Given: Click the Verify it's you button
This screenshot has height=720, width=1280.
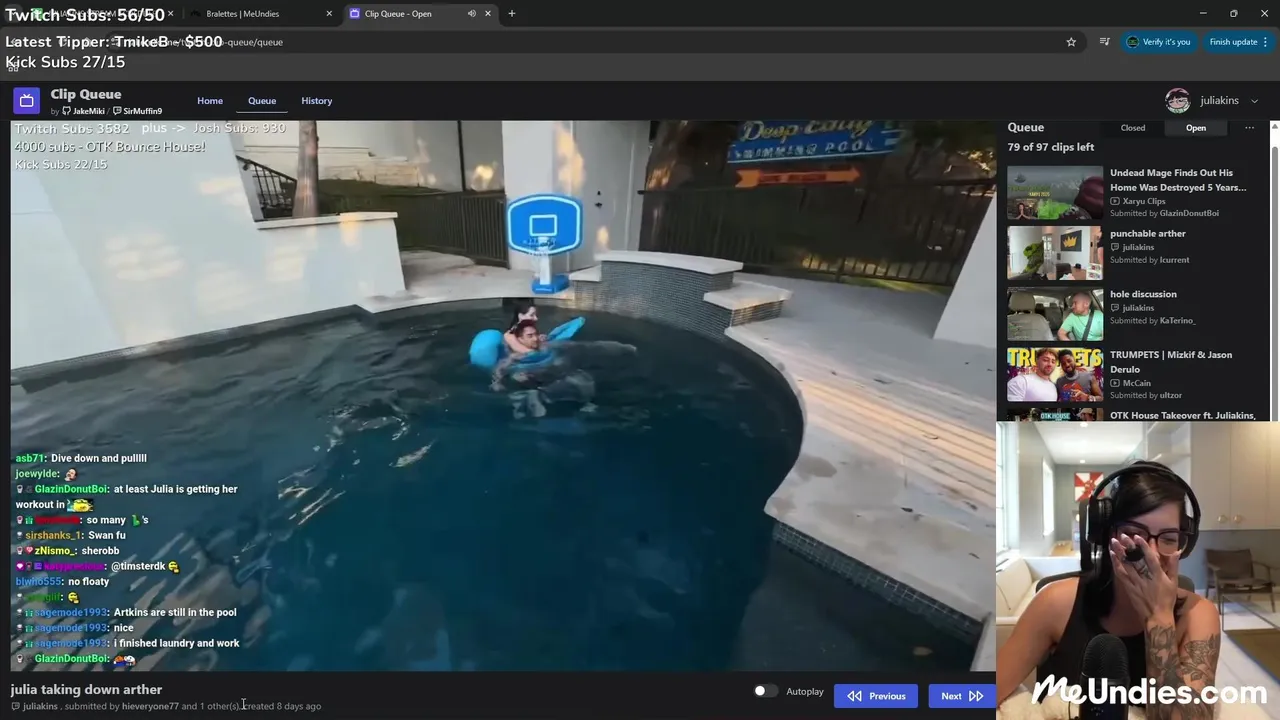Looking at the screenshot, I should click(1158, 42).
